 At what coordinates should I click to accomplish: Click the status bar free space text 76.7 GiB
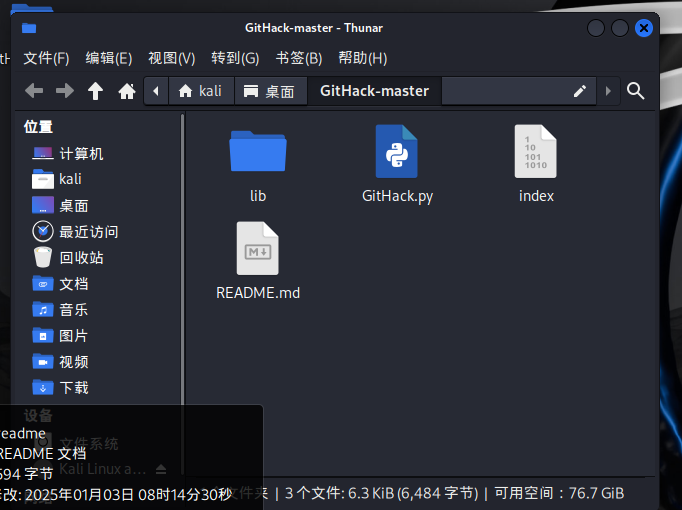(x=596, y=493)
